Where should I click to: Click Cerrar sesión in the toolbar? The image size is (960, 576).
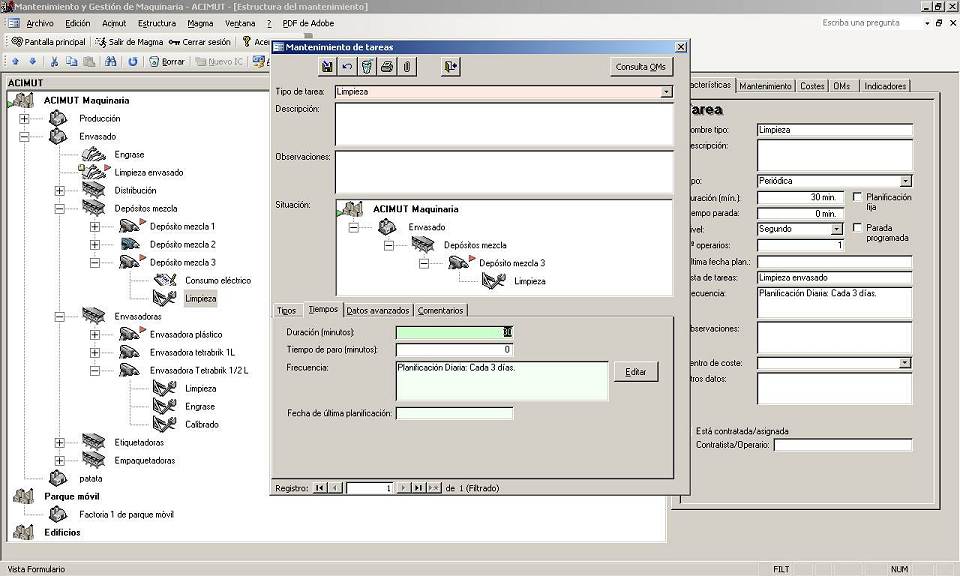tap(200, 42)
